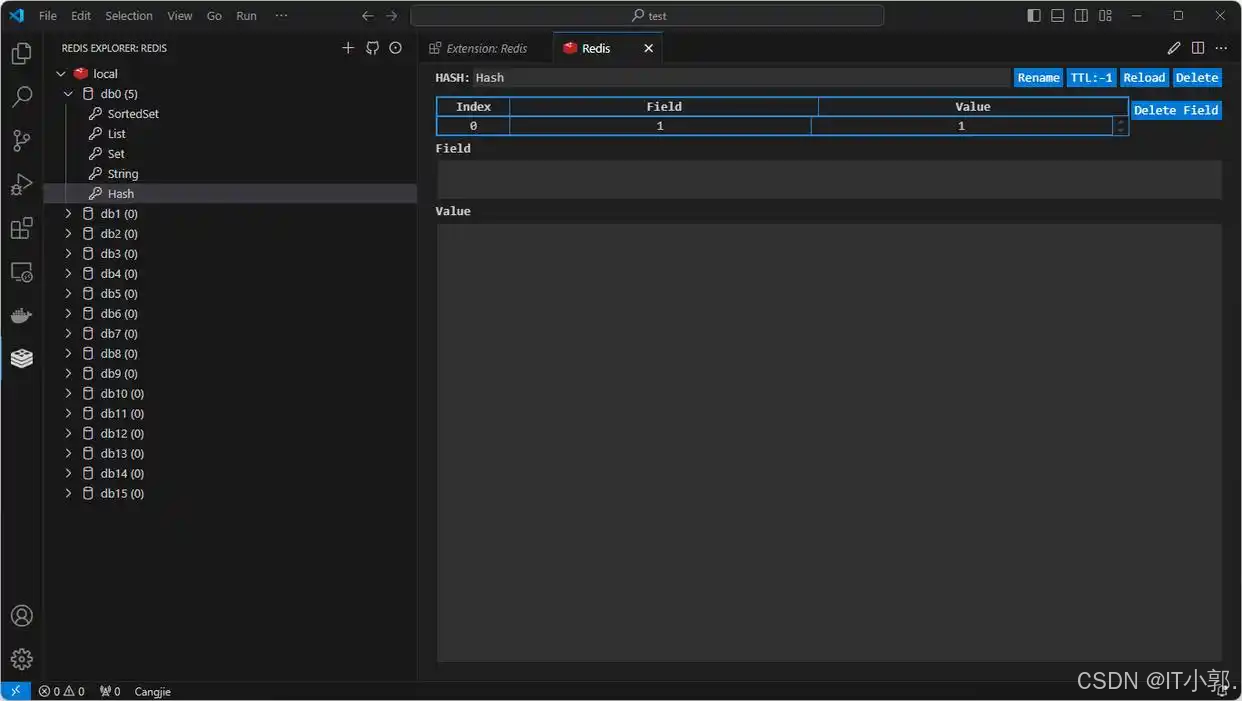Click the Delete key button
1242x701 pixels.
point(1197,78)
